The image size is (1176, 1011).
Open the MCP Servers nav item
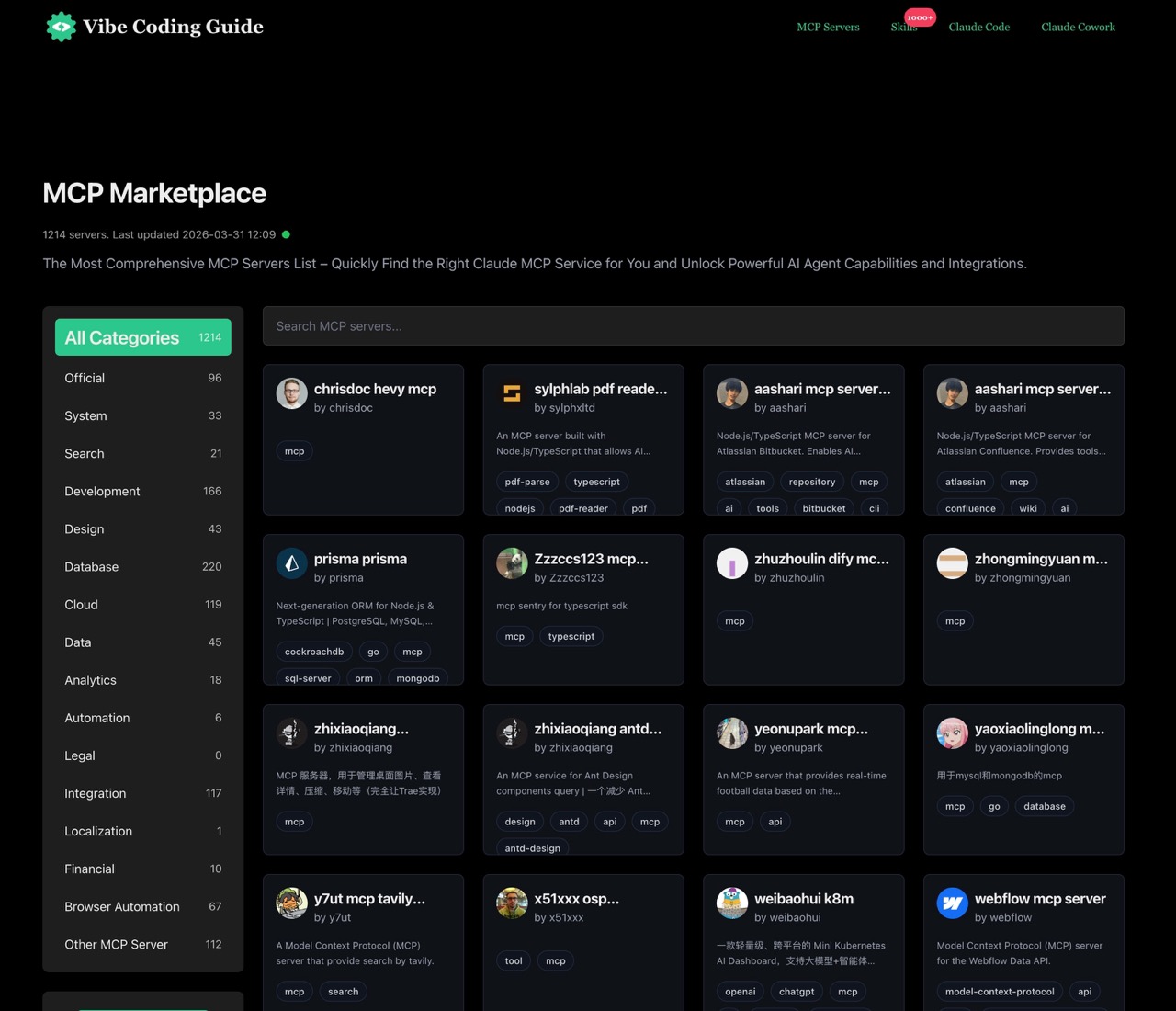[x=828, y=27]
